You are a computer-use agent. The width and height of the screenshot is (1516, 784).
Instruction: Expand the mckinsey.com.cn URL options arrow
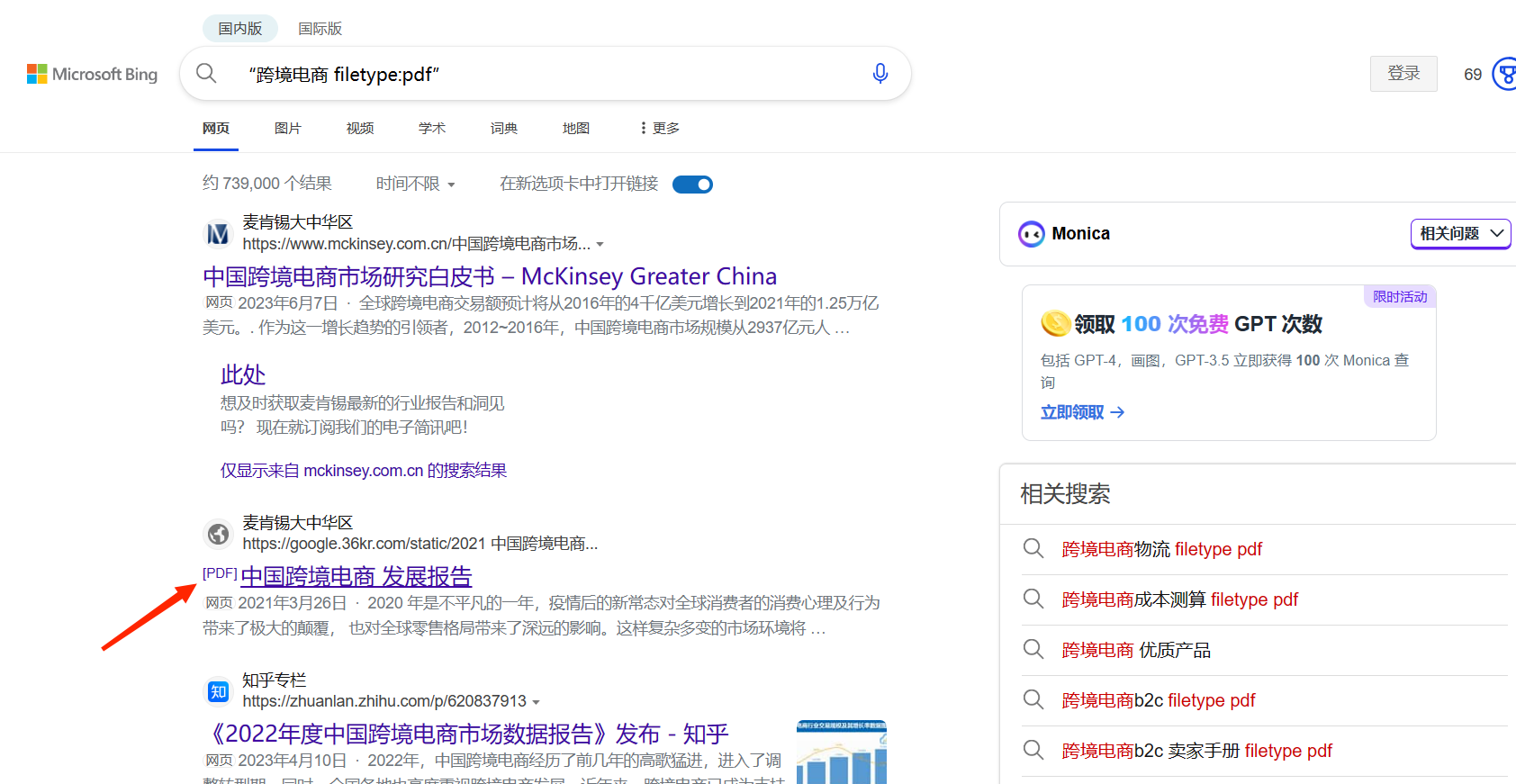pos(600,245)
